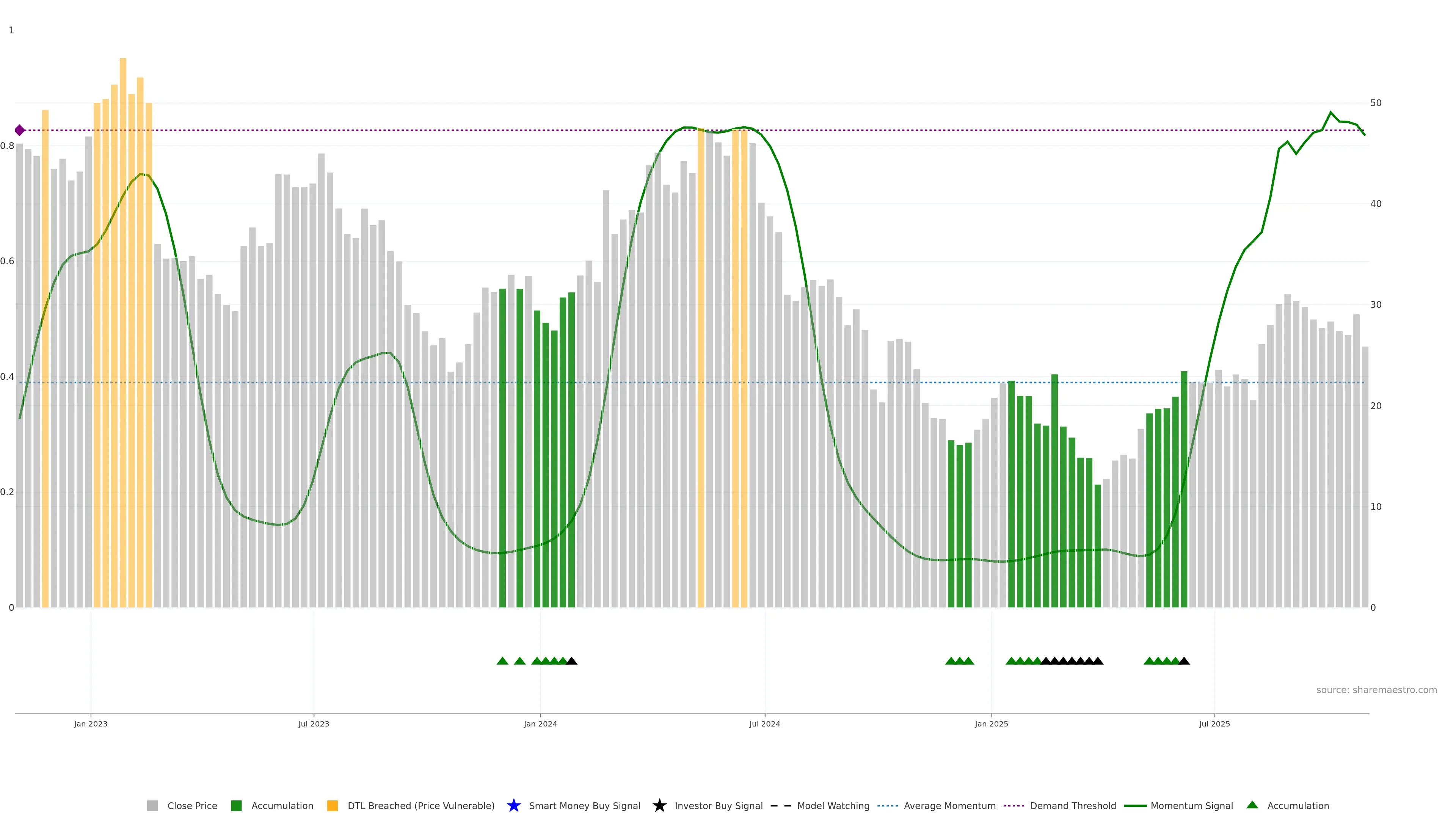Click the green square Accumulation legend icon
Screen dimensions: 1456x819
pyautogui.click(x=236, y=805)
